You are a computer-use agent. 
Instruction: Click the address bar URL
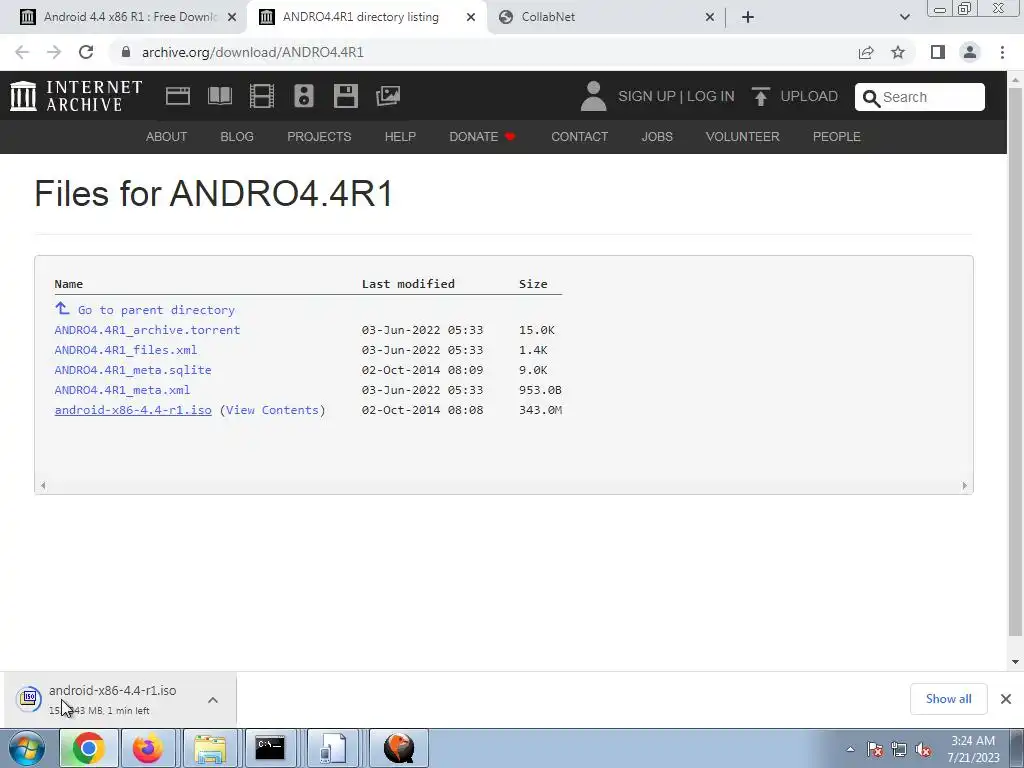(x=253, y=52)
